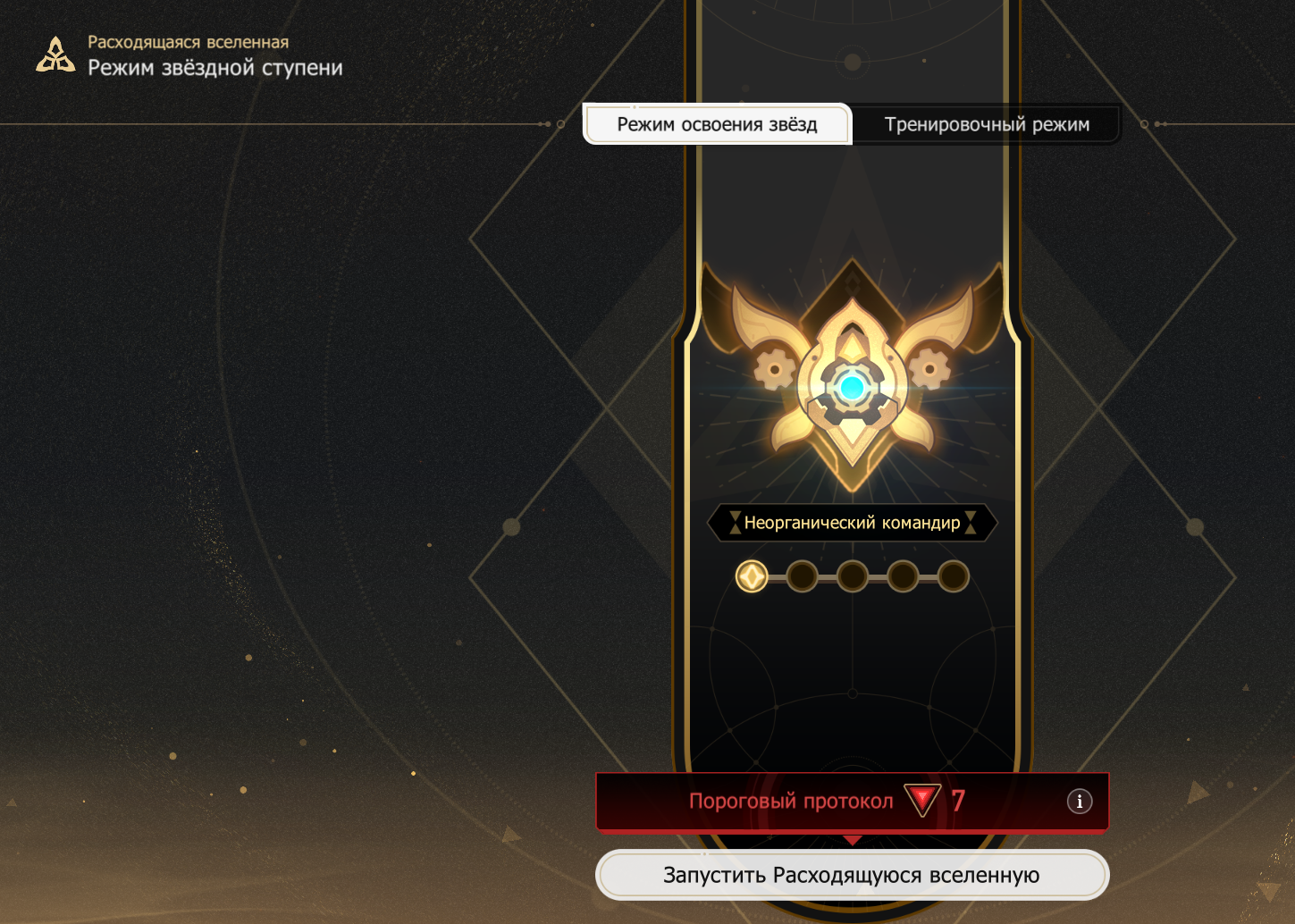The height and width of the screenshot is (924, 1295).
Task: Select the first lit golden star node
Action: 752,576
